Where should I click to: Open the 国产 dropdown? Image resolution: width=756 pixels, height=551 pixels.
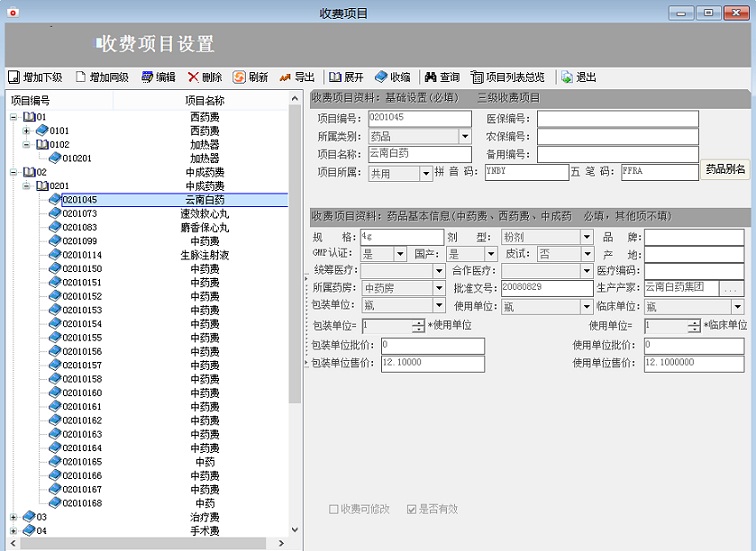pos(491,254)
